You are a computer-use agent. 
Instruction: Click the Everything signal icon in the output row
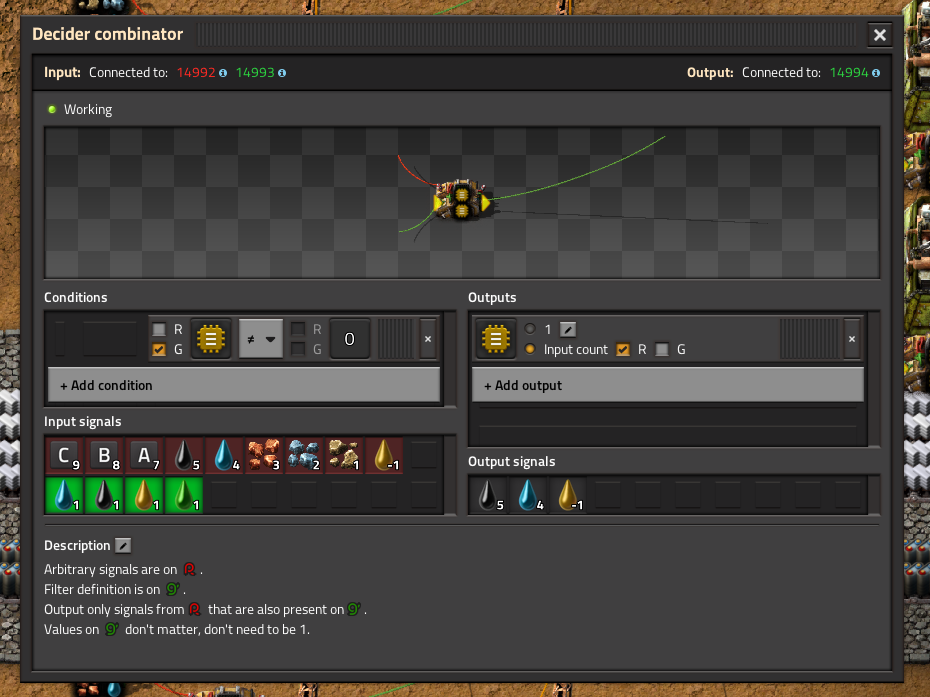click(496, 339)
